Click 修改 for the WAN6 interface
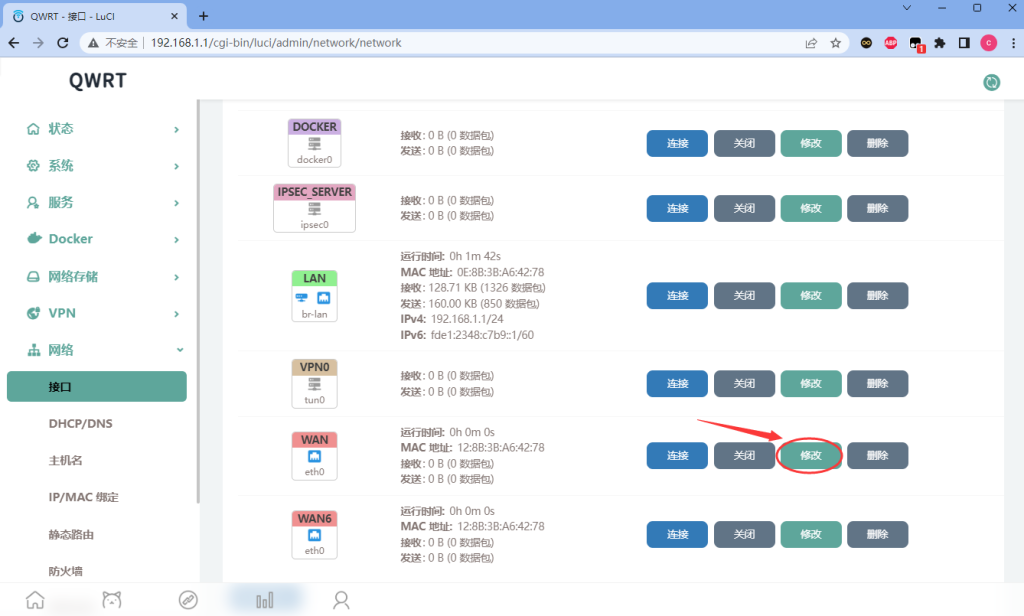 click(x=810, y=534)
